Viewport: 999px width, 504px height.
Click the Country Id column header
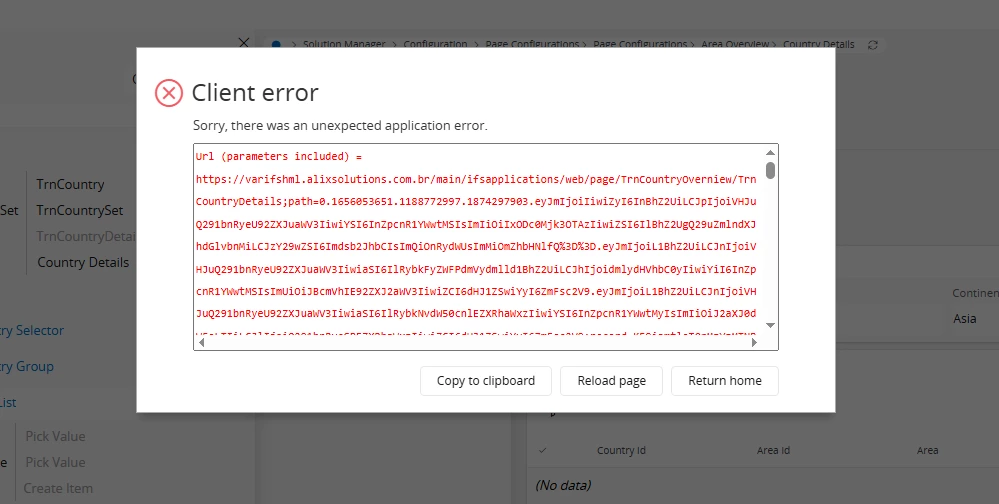point(621,450)
